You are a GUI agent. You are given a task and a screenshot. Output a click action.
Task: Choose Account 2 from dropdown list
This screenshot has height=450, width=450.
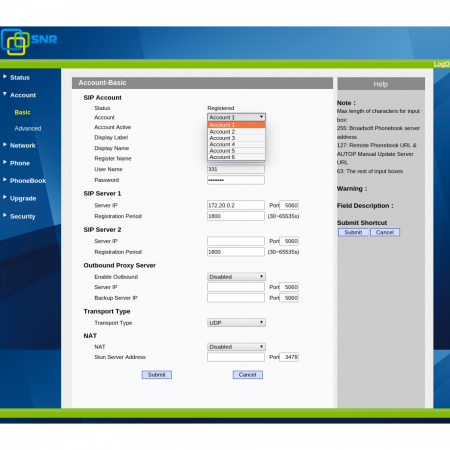click(236, 132)
